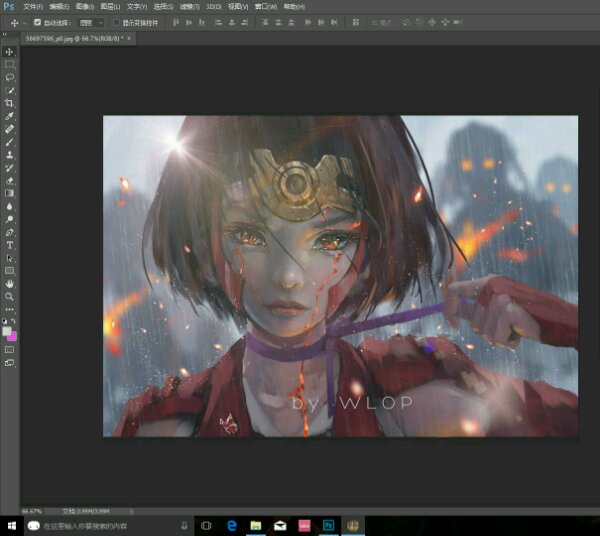Screen dimensions: 600x536
Task: Open the Windows Start menu
Action: pyautogui.click(x=11, y=526)
